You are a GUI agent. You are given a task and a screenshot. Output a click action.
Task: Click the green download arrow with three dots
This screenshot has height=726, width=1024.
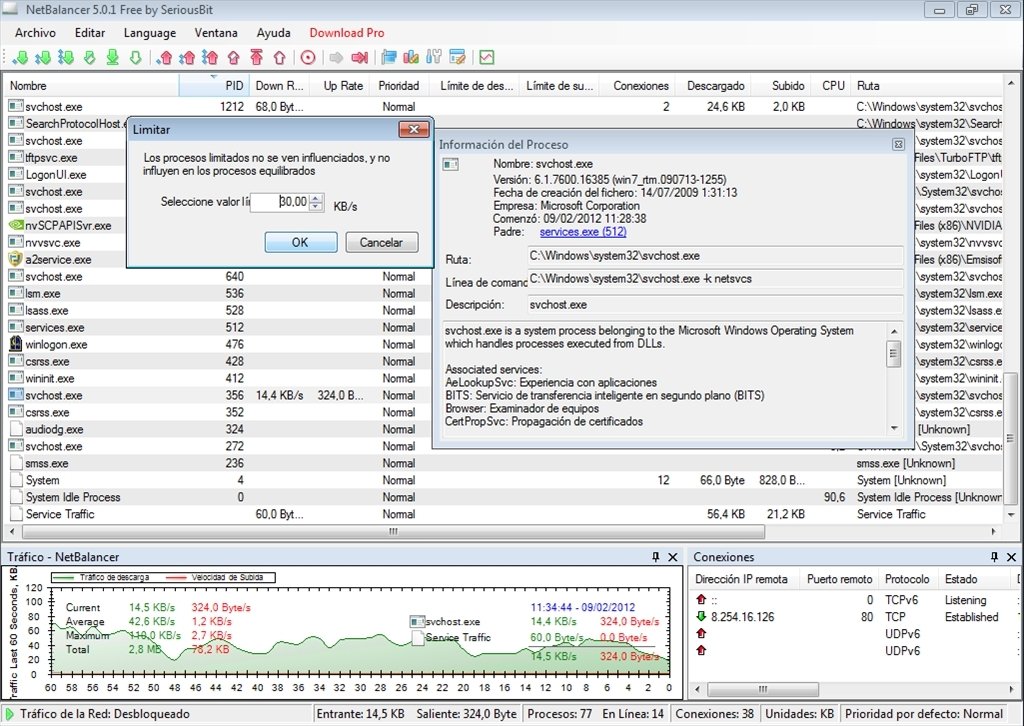tap(66, 57)
